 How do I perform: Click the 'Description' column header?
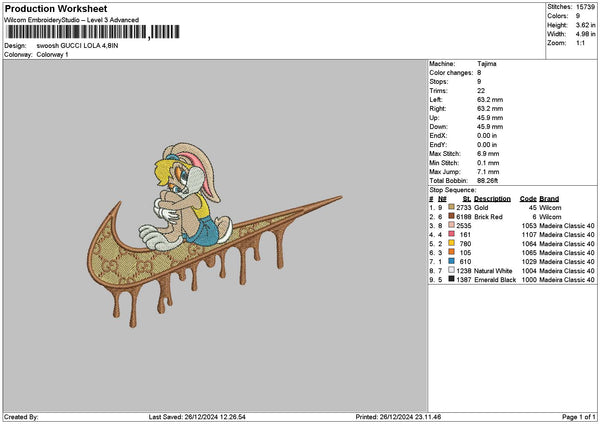tap(492, 199)
